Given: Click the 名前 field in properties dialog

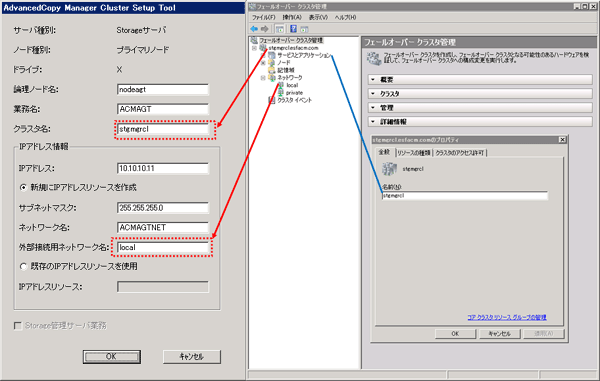Looking at the screenshot, I should pyautogui.click(x=465, y=195).
